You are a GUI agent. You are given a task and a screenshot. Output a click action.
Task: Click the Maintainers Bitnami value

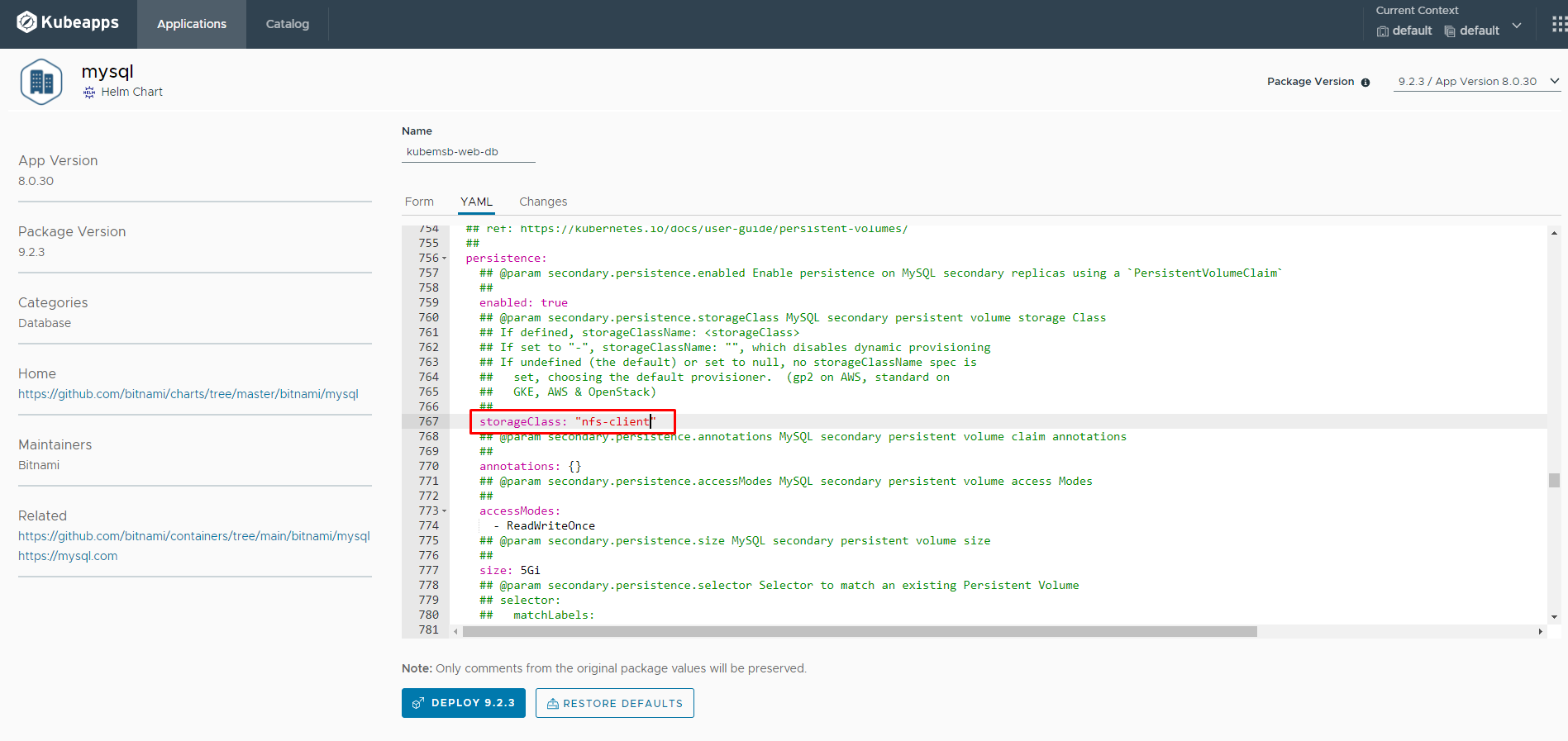39,465
